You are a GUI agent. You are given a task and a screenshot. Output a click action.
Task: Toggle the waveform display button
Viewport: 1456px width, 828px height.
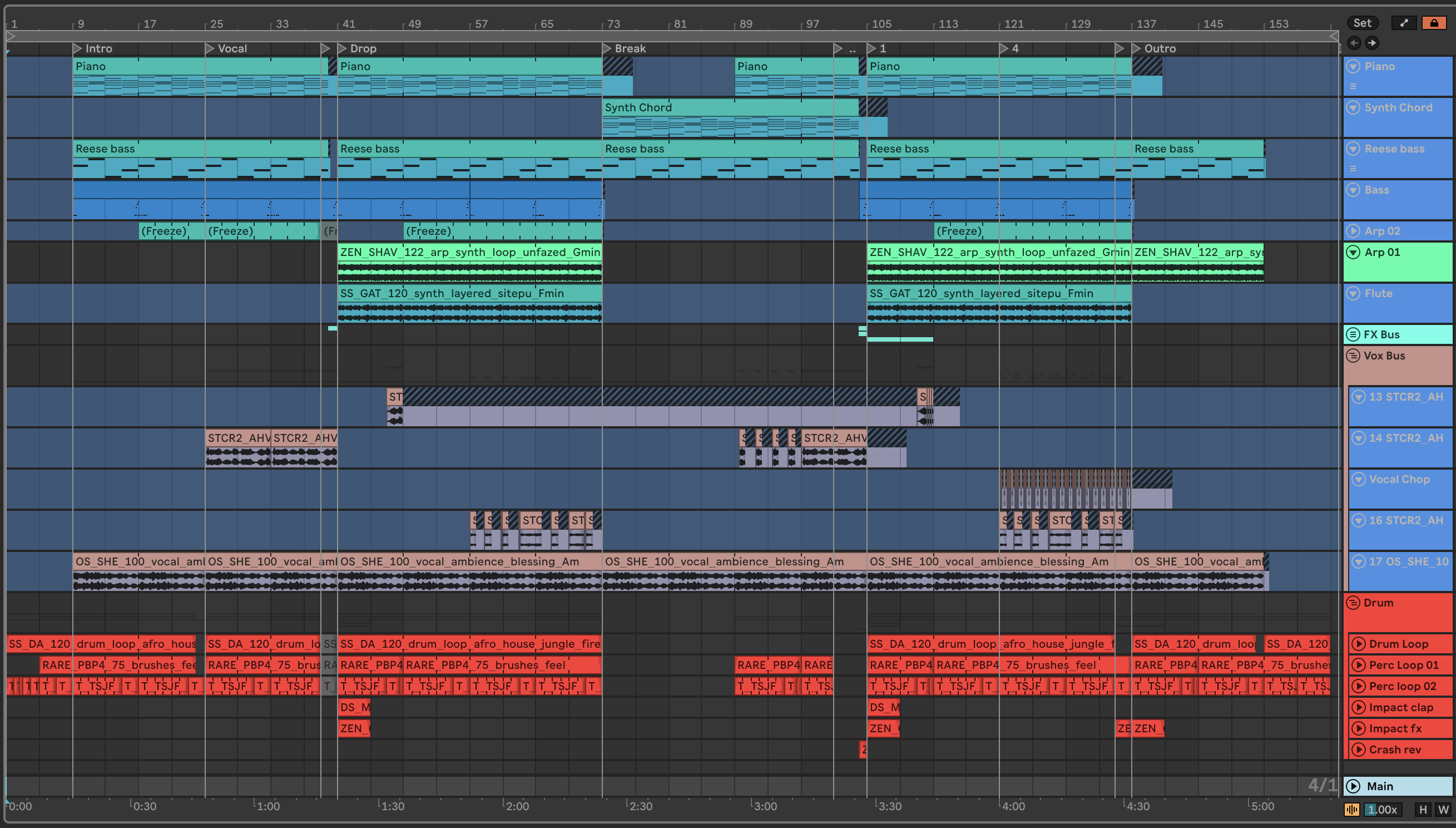(1351, 809)
